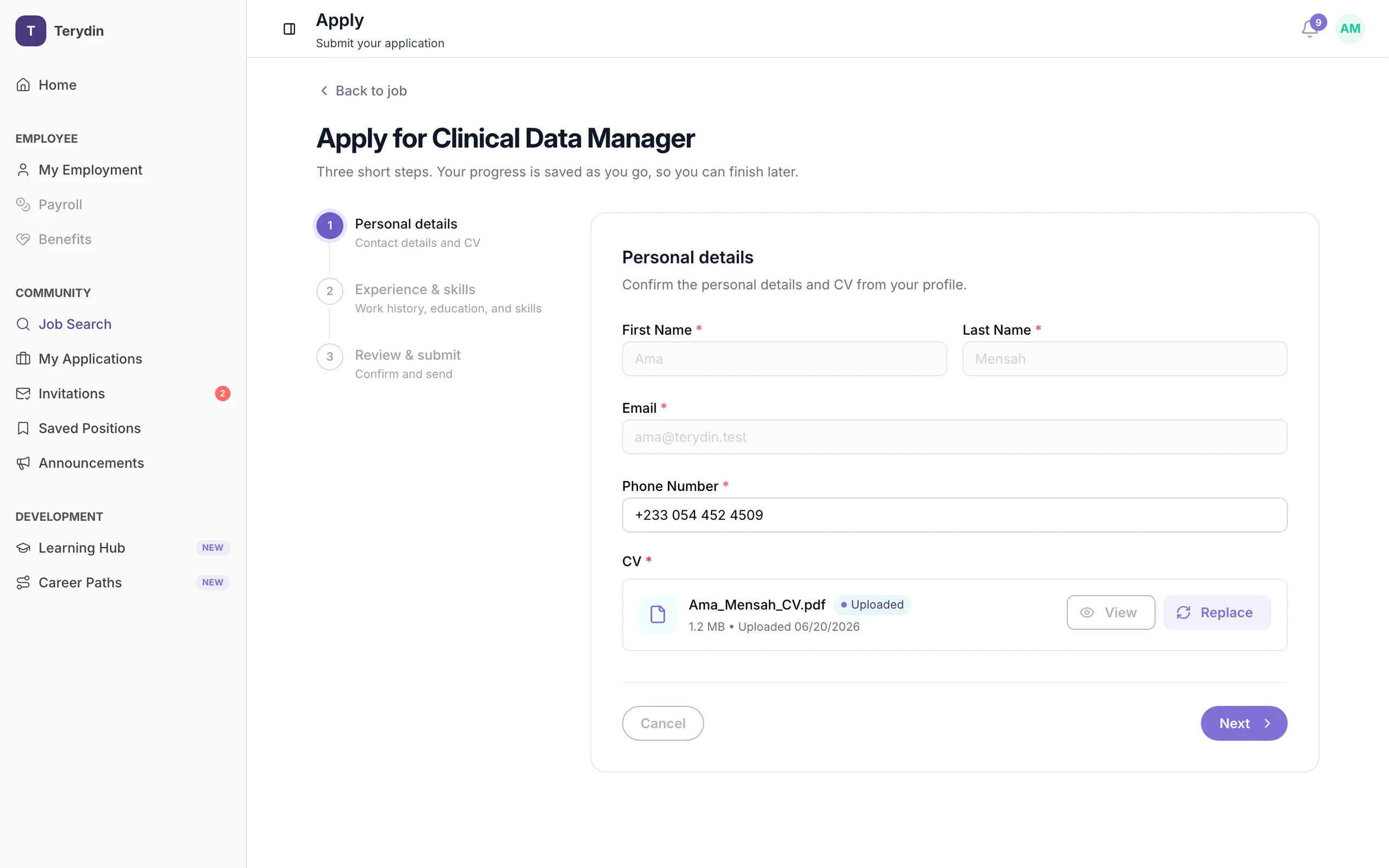Focus the Phone Number field

click(954, 515)
